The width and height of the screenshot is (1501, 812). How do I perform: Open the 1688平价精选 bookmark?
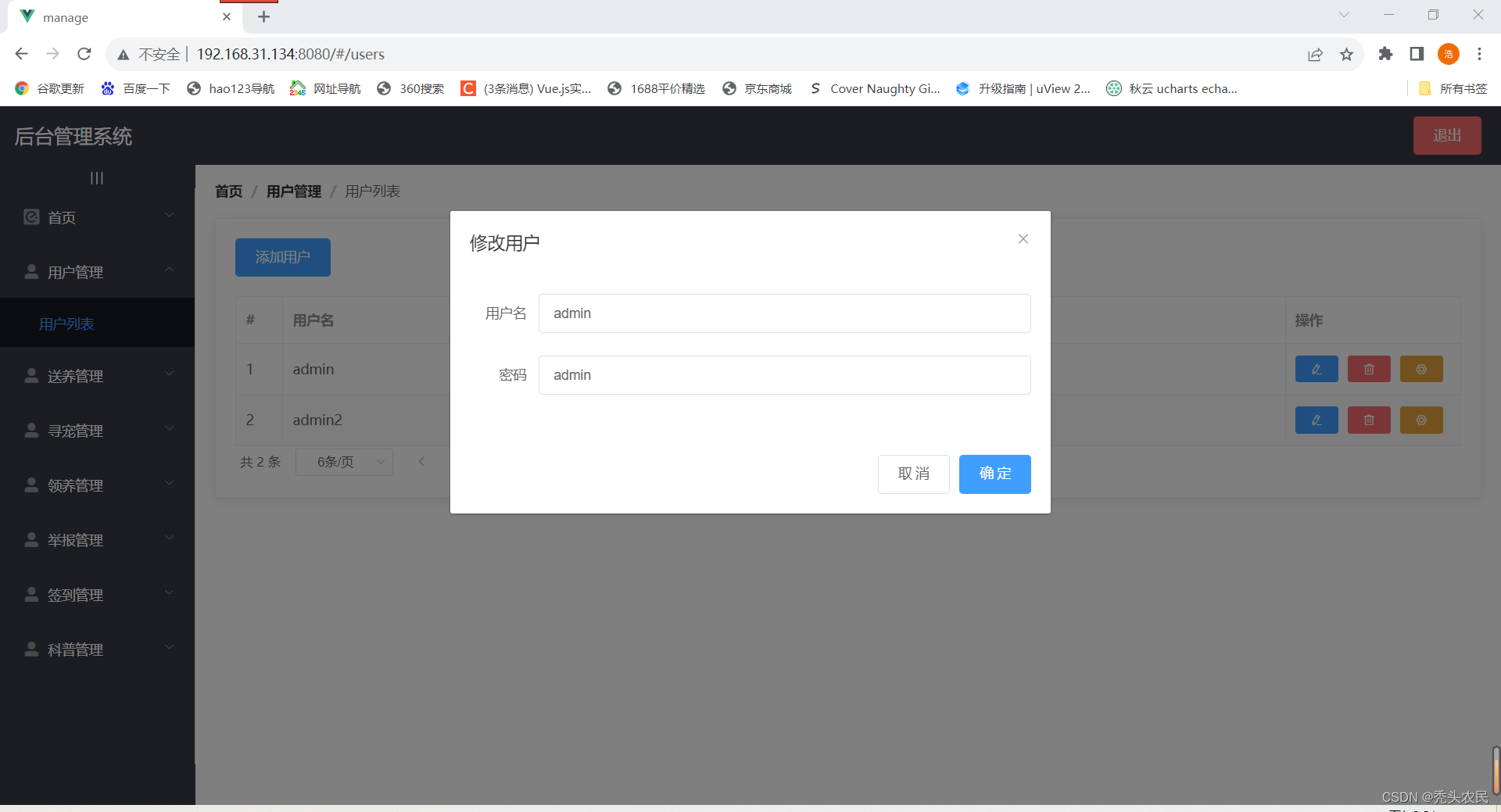tap(656, 88)
